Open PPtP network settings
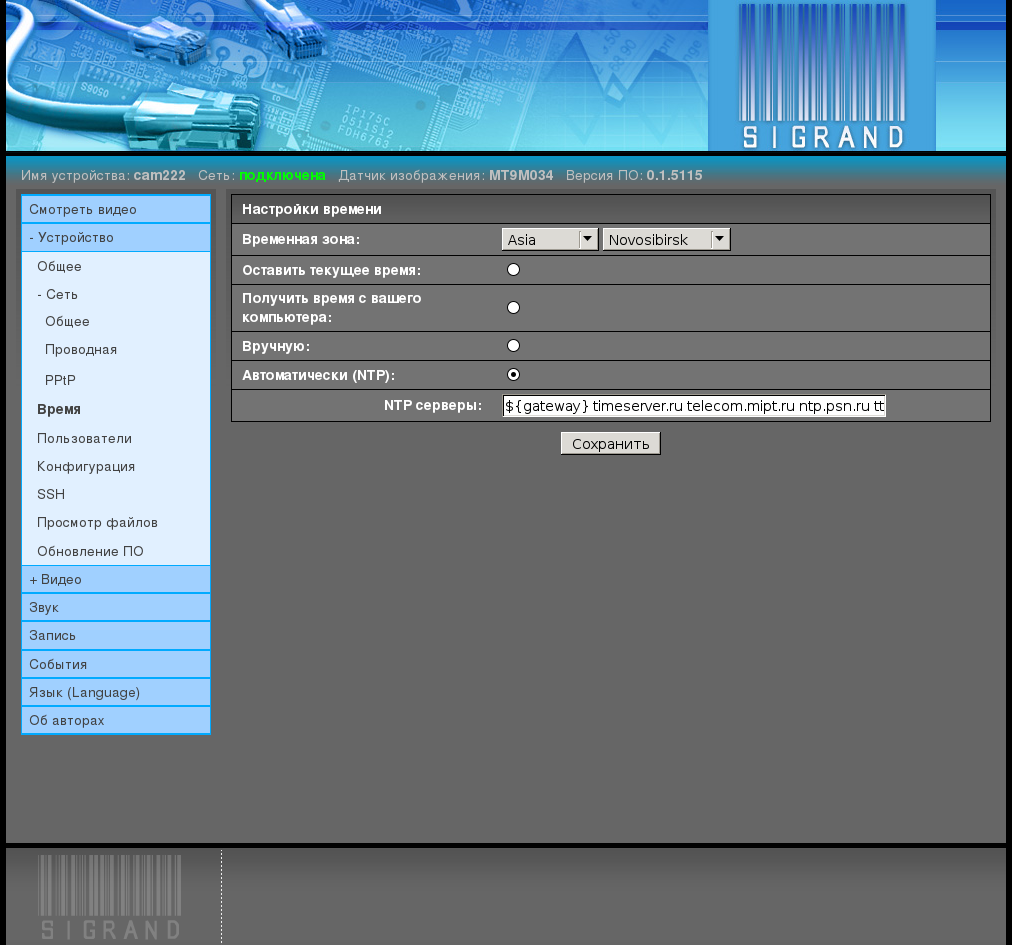 point(60,381)
